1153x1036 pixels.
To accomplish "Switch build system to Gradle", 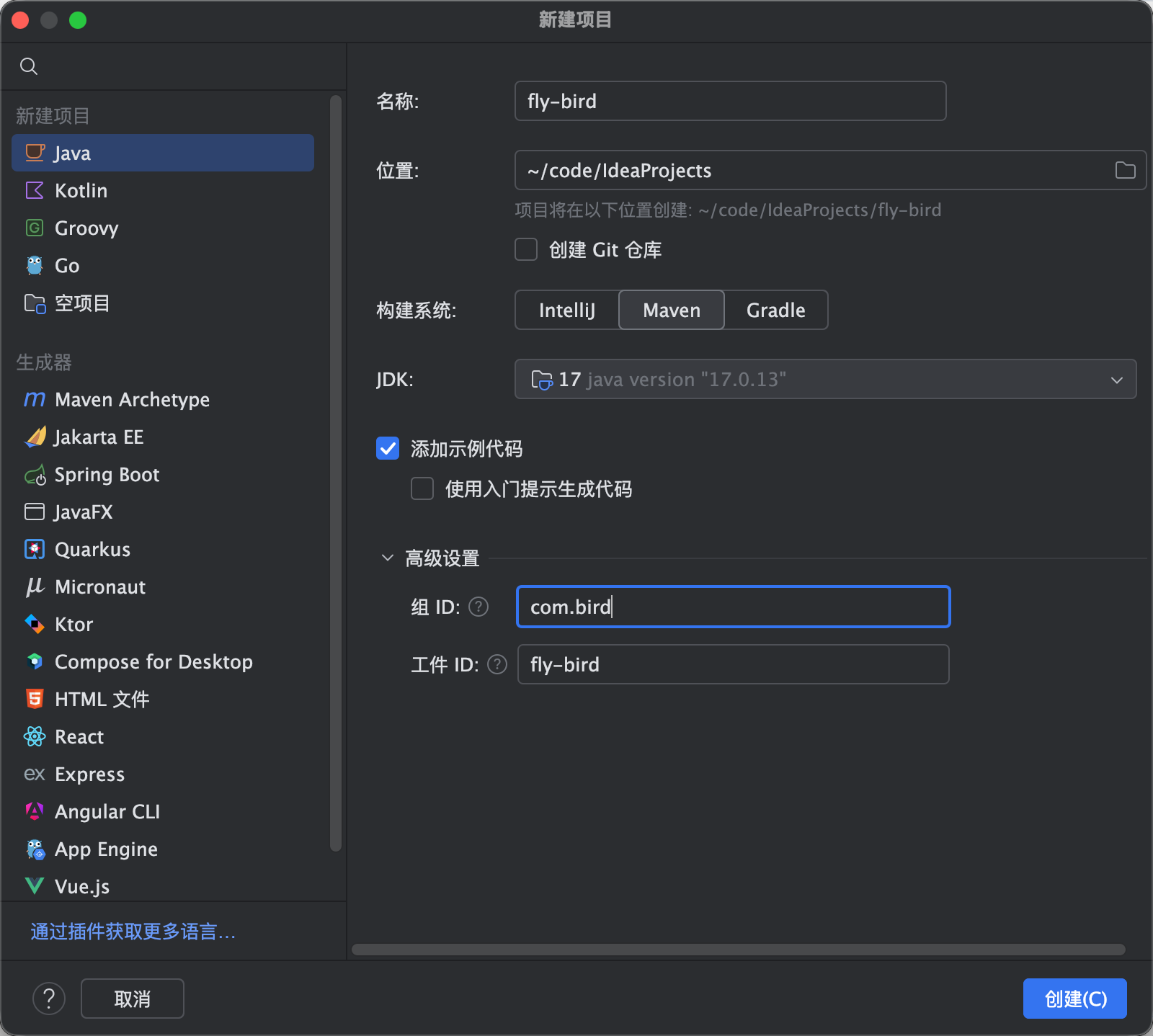I will click(x=776, y=310).
